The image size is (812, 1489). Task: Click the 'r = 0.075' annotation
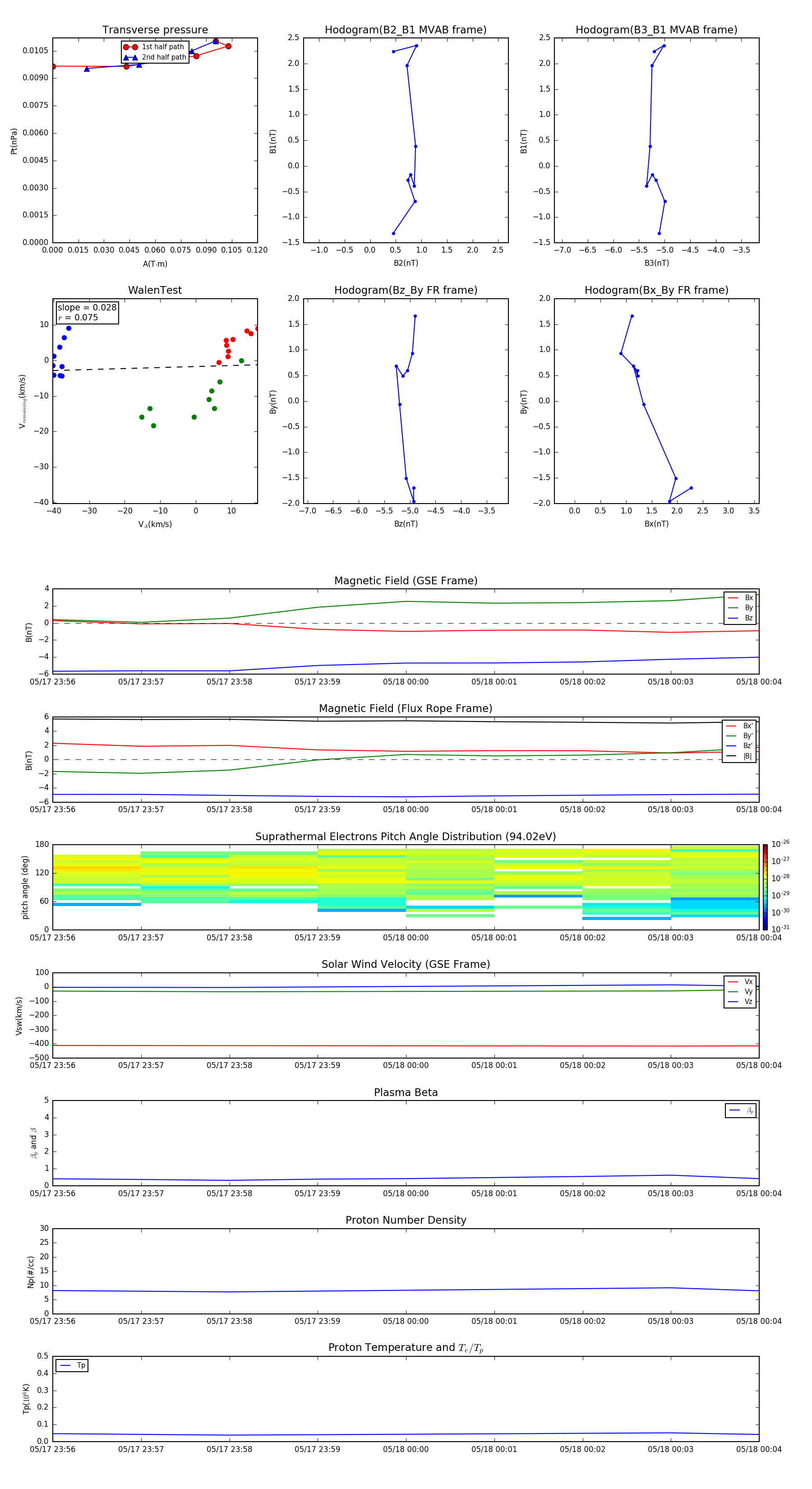[x=78, y=317]
